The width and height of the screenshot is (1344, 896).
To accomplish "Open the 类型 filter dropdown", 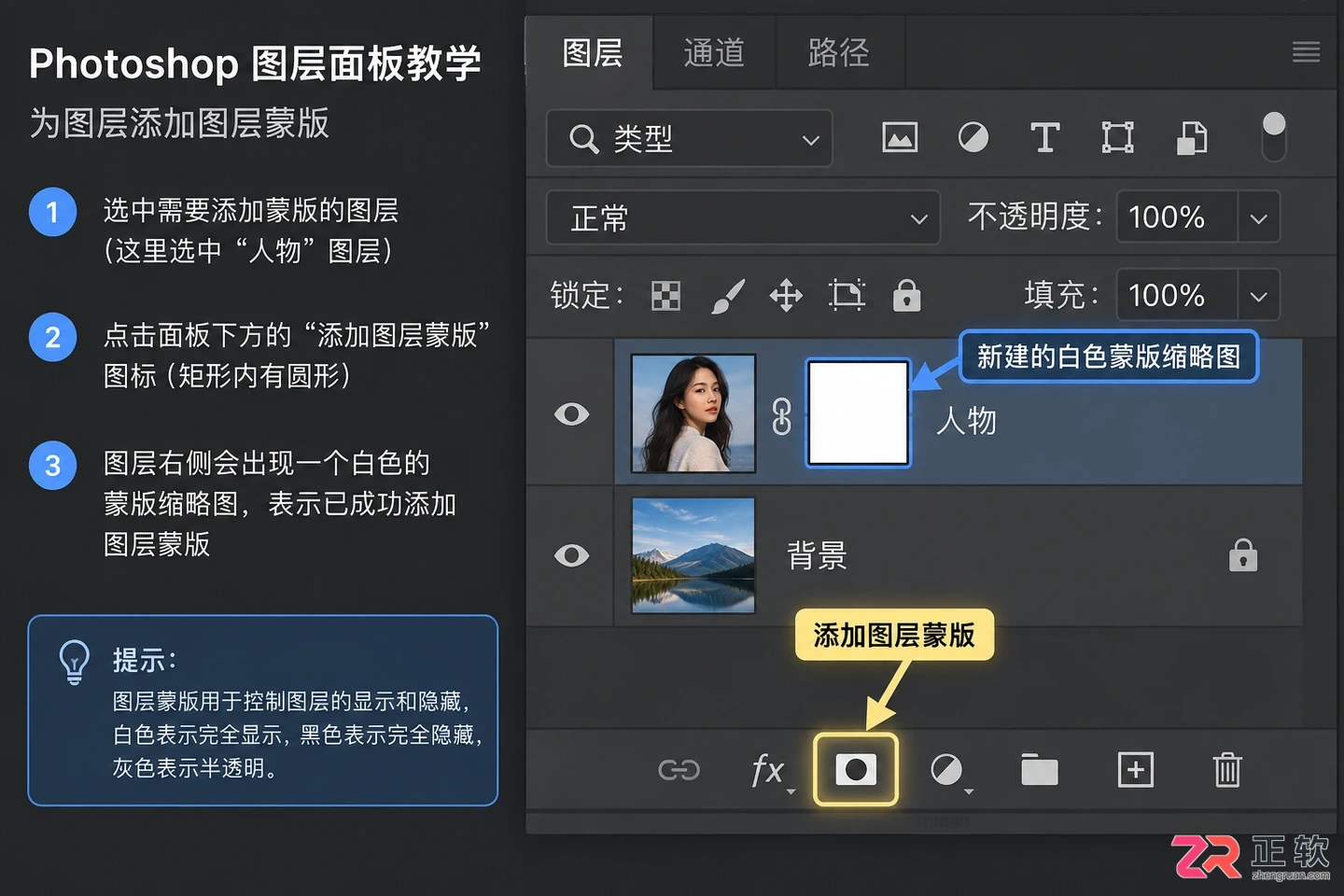I will 689,139.
